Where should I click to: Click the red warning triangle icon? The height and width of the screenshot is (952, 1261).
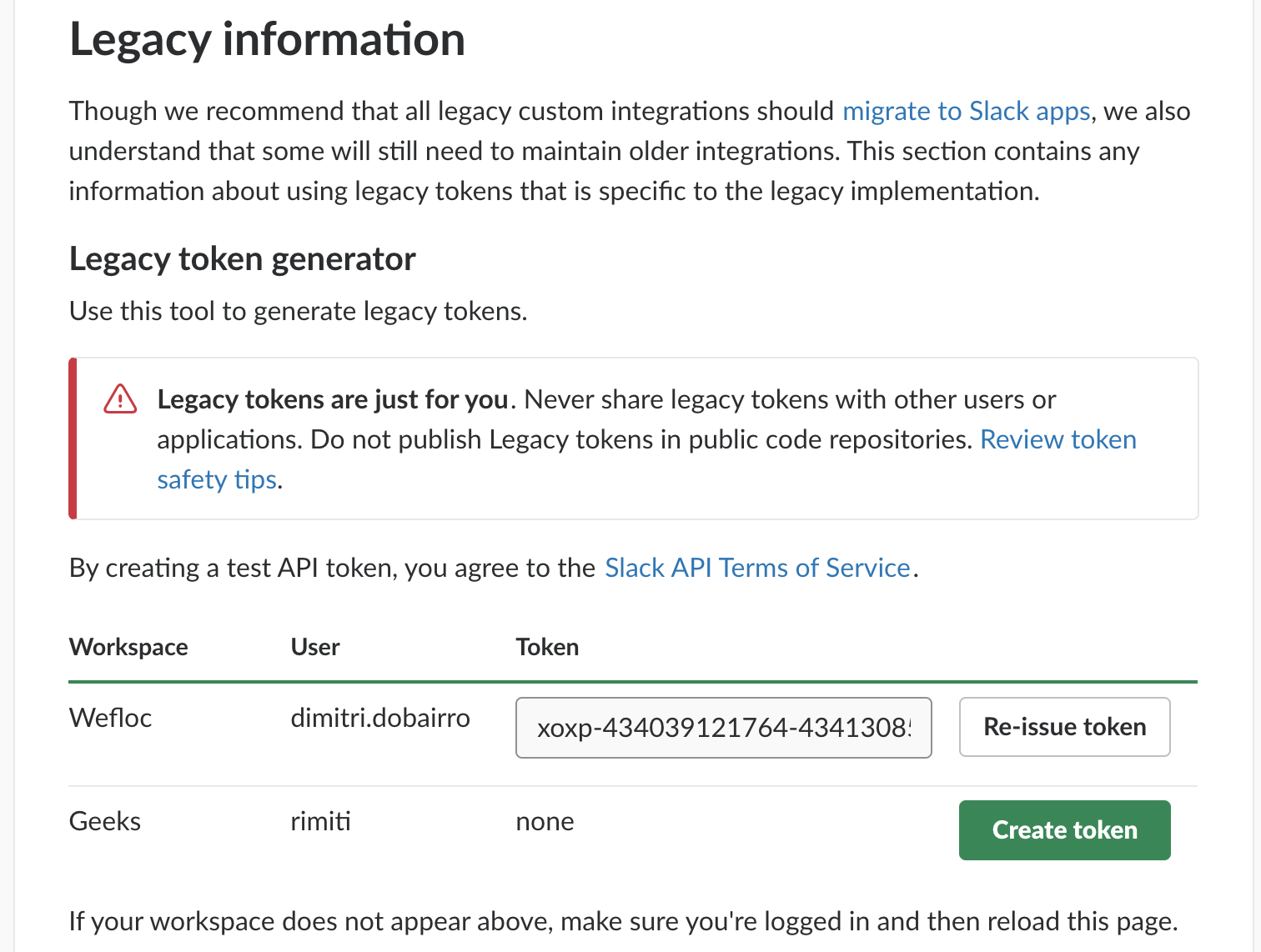coord(120,399)
